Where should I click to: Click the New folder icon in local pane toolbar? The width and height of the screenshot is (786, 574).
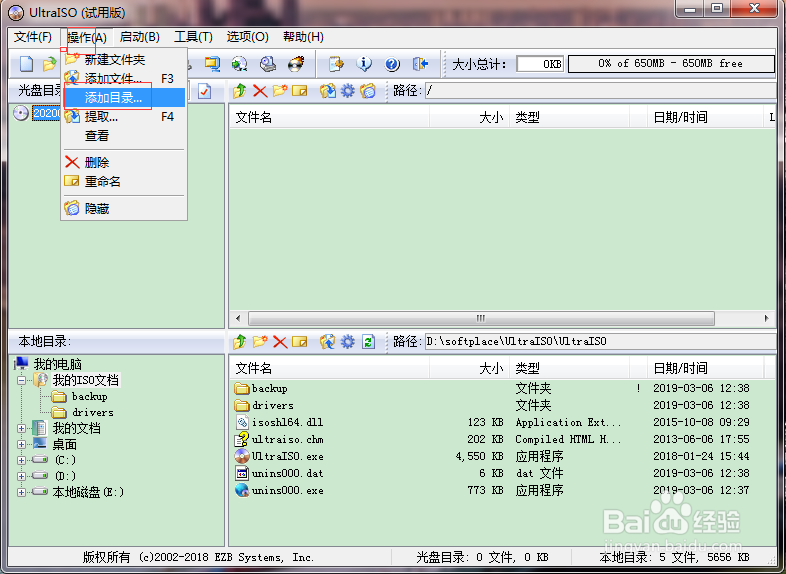[x=260, y=342]
